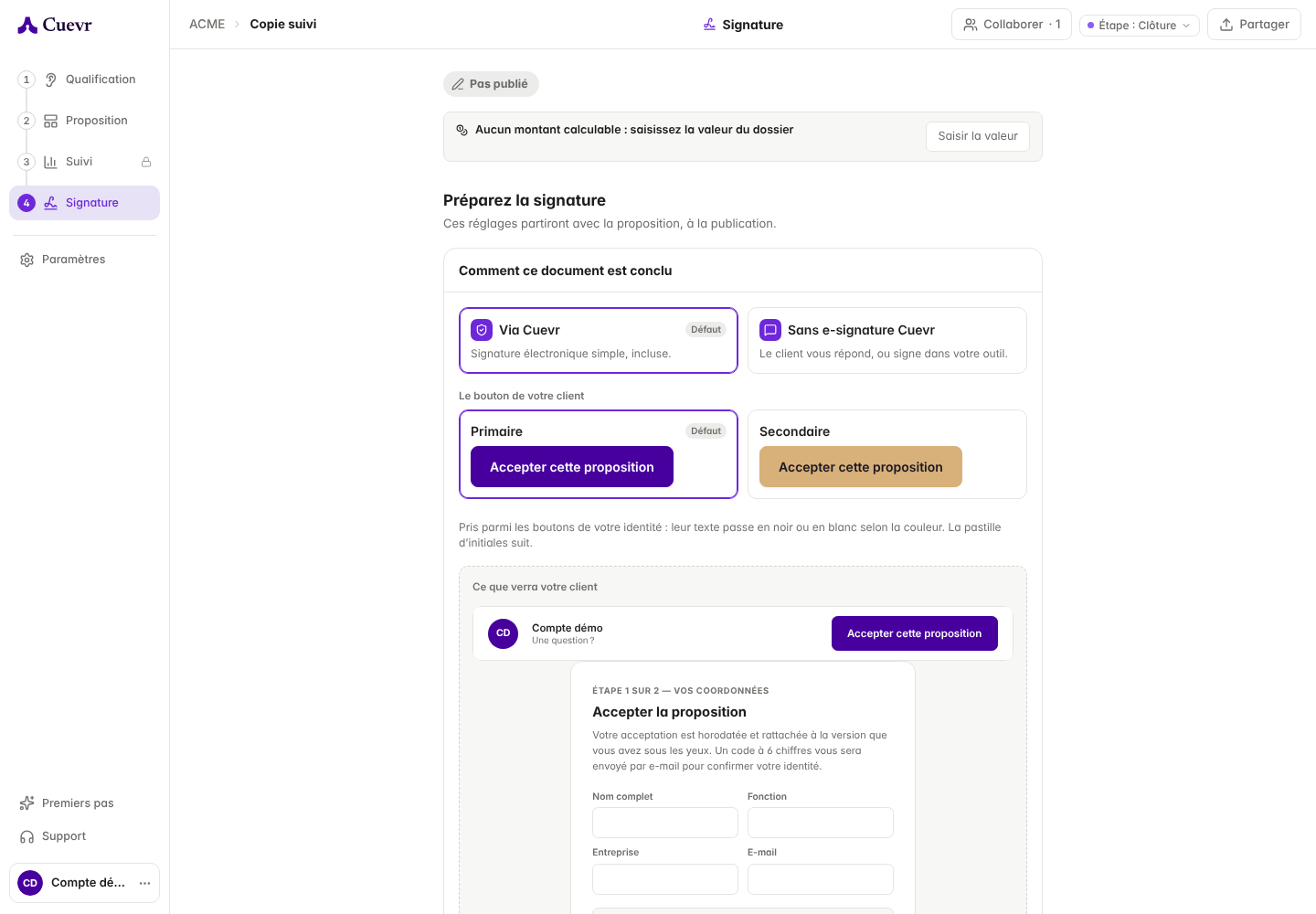Click the Collaborer people icon
The height and width of the screenshot is (914, 1316).
[971, 25]
